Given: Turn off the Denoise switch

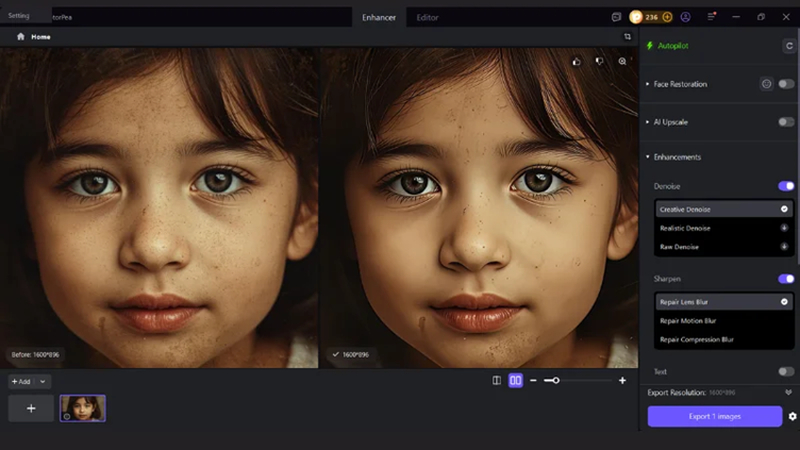Looking at the screenshot, I should 786,186.
